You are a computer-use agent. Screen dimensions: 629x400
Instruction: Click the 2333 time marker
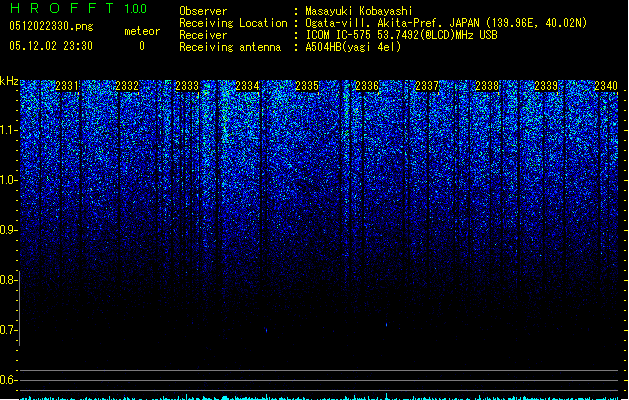click(187, 86)
